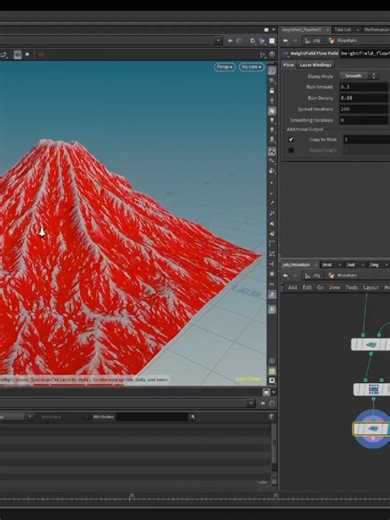The image size is (390, 520).
Task: Open the viewport pane tab menu arrow
Action: coord(273,30)
